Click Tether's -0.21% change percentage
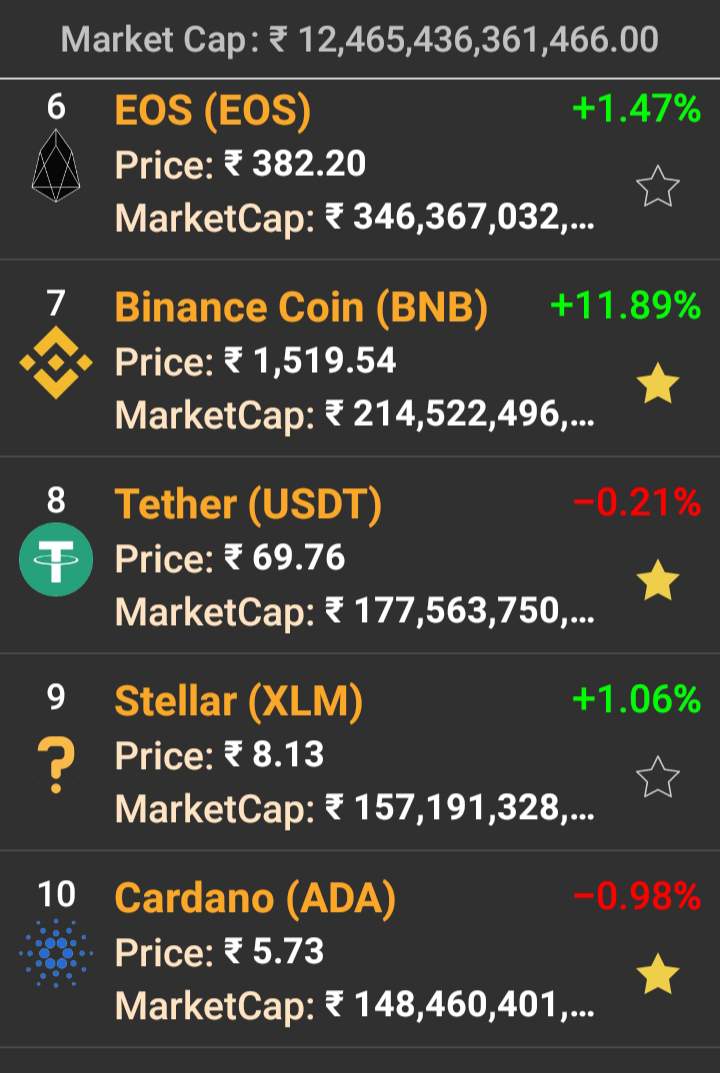This screenshot has width=720, height=1073. [636, 503]
